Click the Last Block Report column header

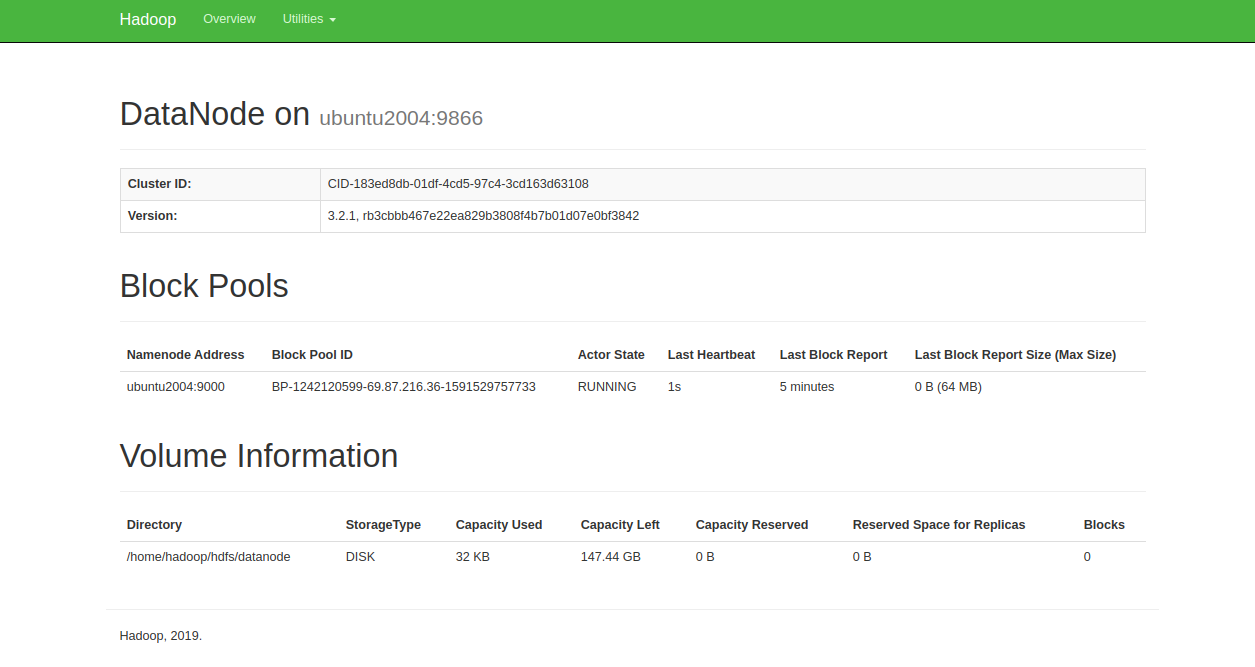834,355
